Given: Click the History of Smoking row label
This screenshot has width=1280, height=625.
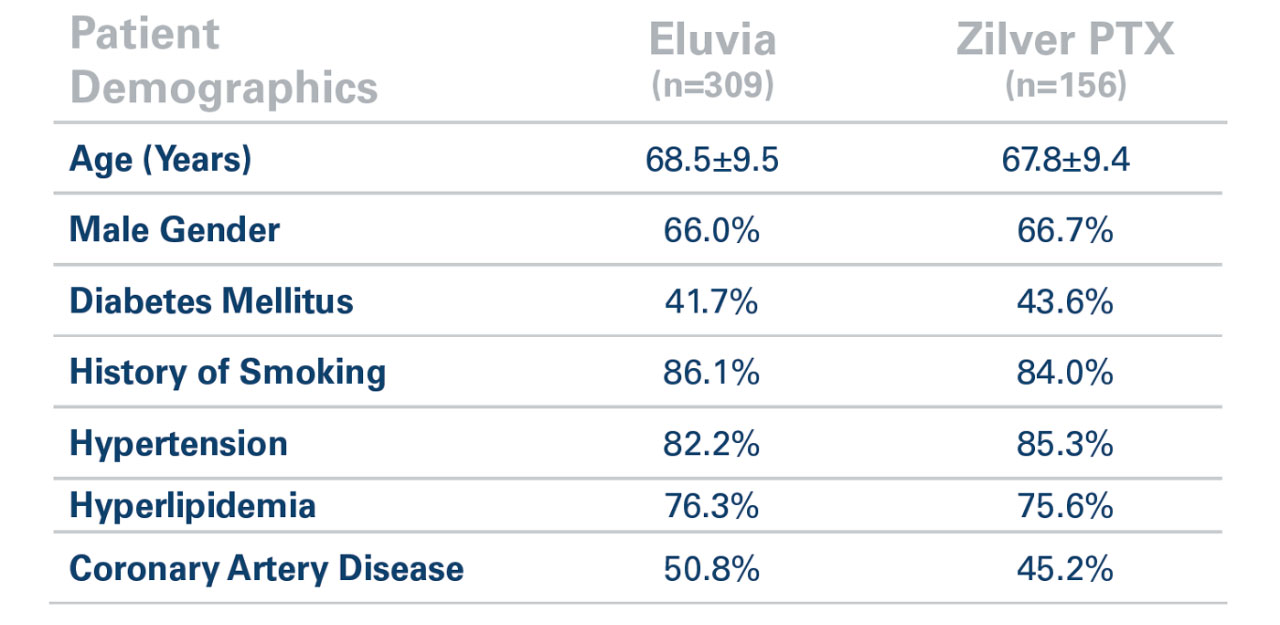Looking at the screenshot, I should coord(227,372).
